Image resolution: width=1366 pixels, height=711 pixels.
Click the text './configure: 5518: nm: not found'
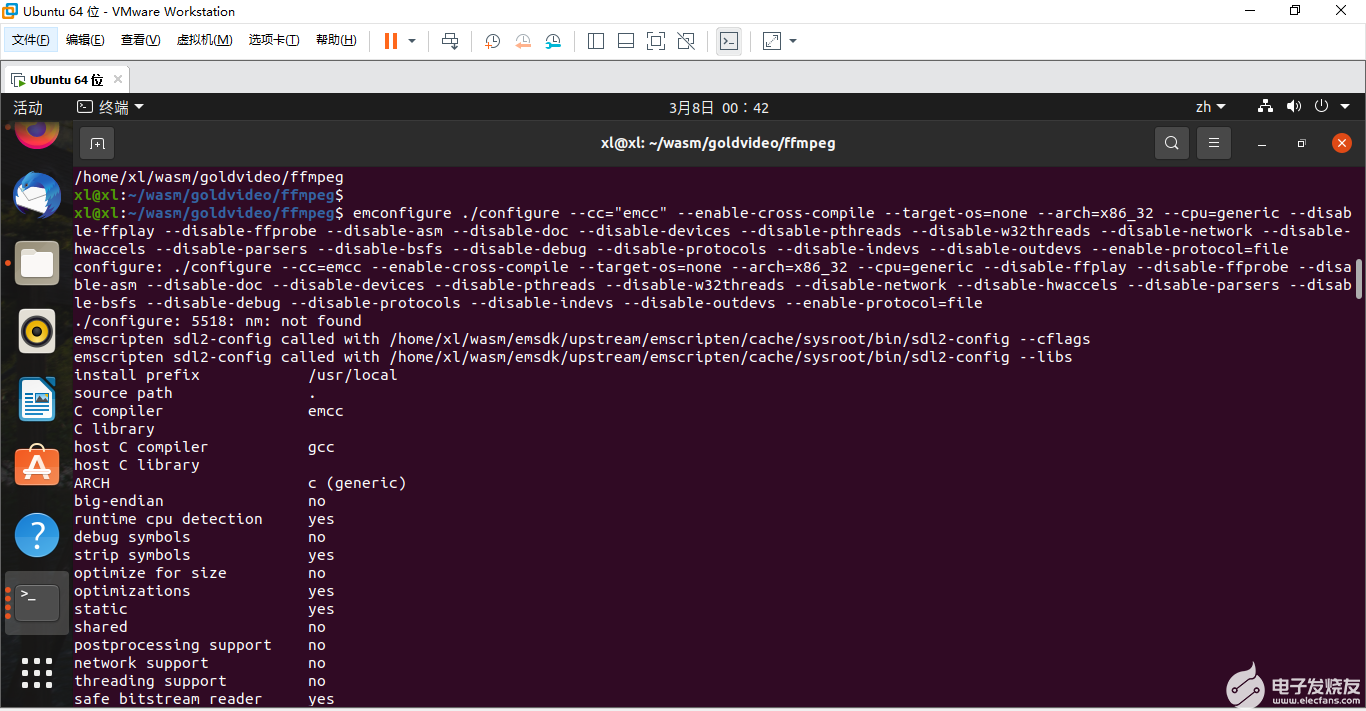(218, 321)
